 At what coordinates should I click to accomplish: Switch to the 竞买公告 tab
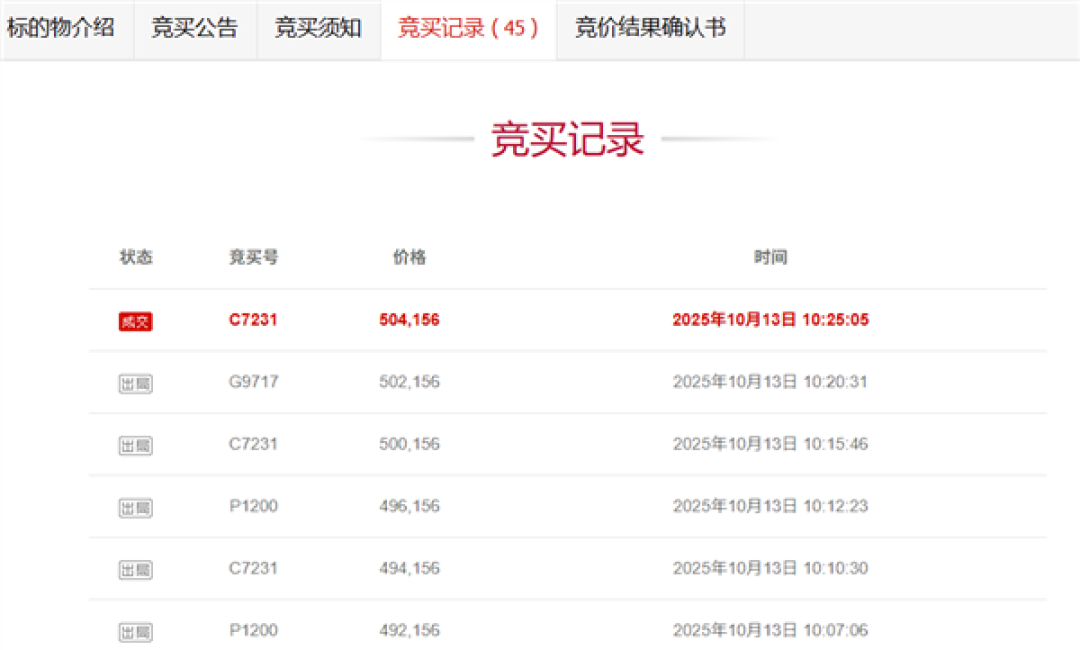click(195, 28)
